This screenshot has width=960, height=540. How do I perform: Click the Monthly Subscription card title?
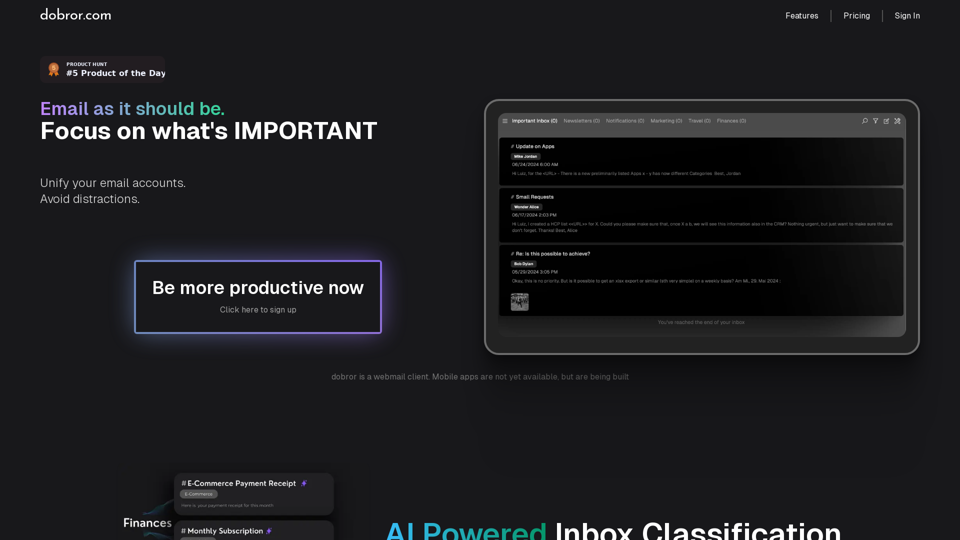pyautogui.click(x=225, y=531)
